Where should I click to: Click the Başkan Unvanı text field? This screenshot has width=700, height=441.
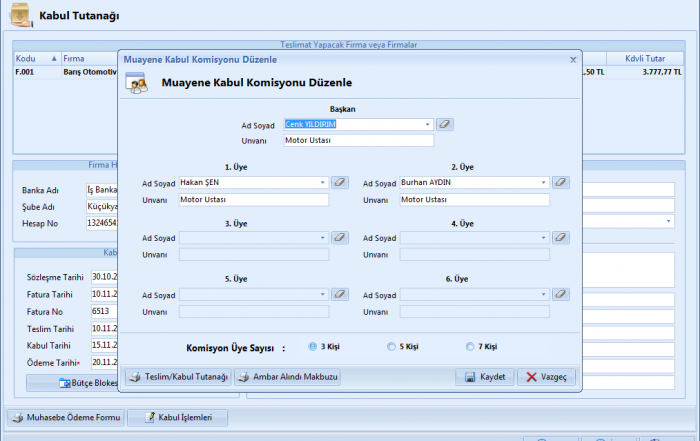coord(358,141)
